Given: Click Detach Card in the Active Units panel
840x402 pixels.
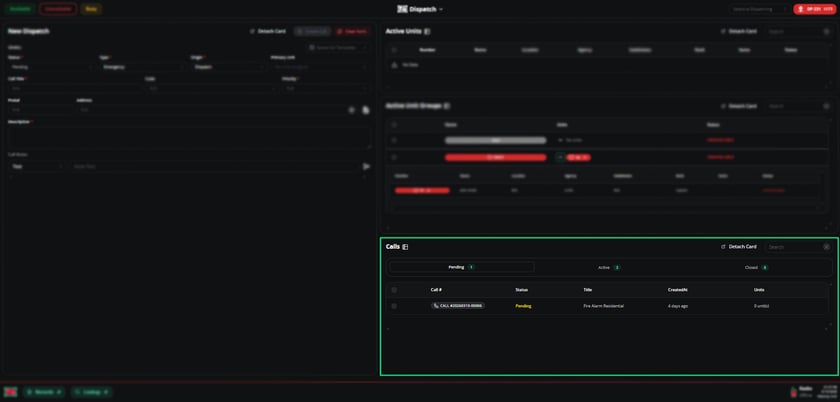Looking at the screenshot, I should pyautogui.click(x=739, y=32).
